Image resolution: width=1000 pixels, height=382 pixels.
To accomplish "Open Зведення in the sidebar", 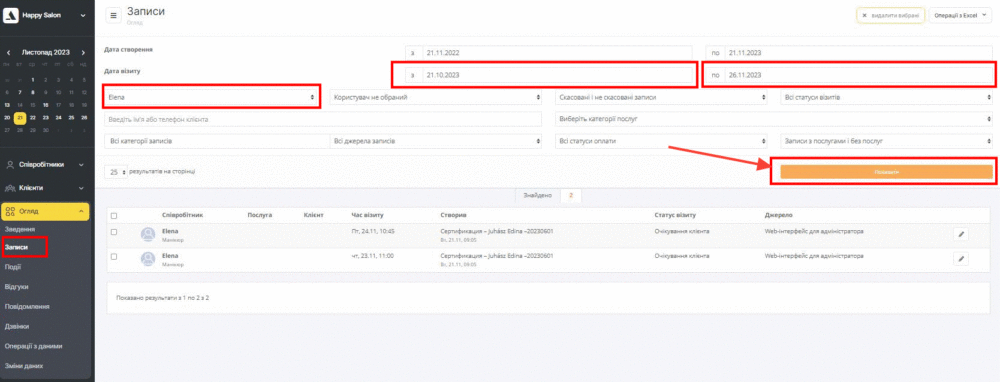I will [x=20, y=229].
